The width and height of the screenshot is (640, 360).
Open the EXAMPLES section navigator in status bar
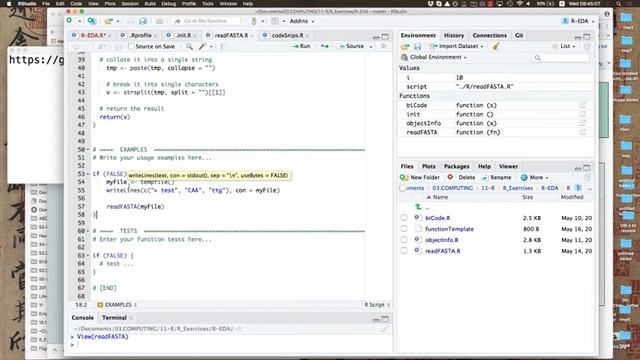click(x=118, y=305)
